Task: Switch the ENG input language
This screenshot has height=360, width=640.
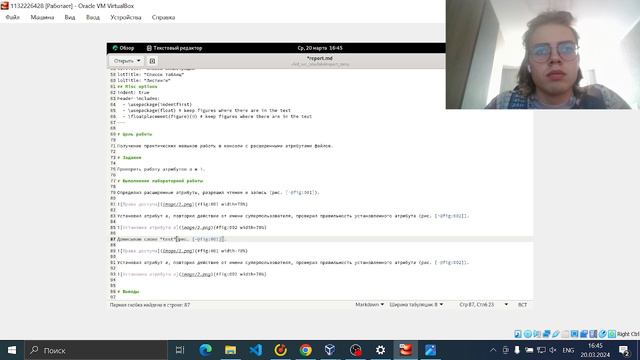Action: (568, 350)
